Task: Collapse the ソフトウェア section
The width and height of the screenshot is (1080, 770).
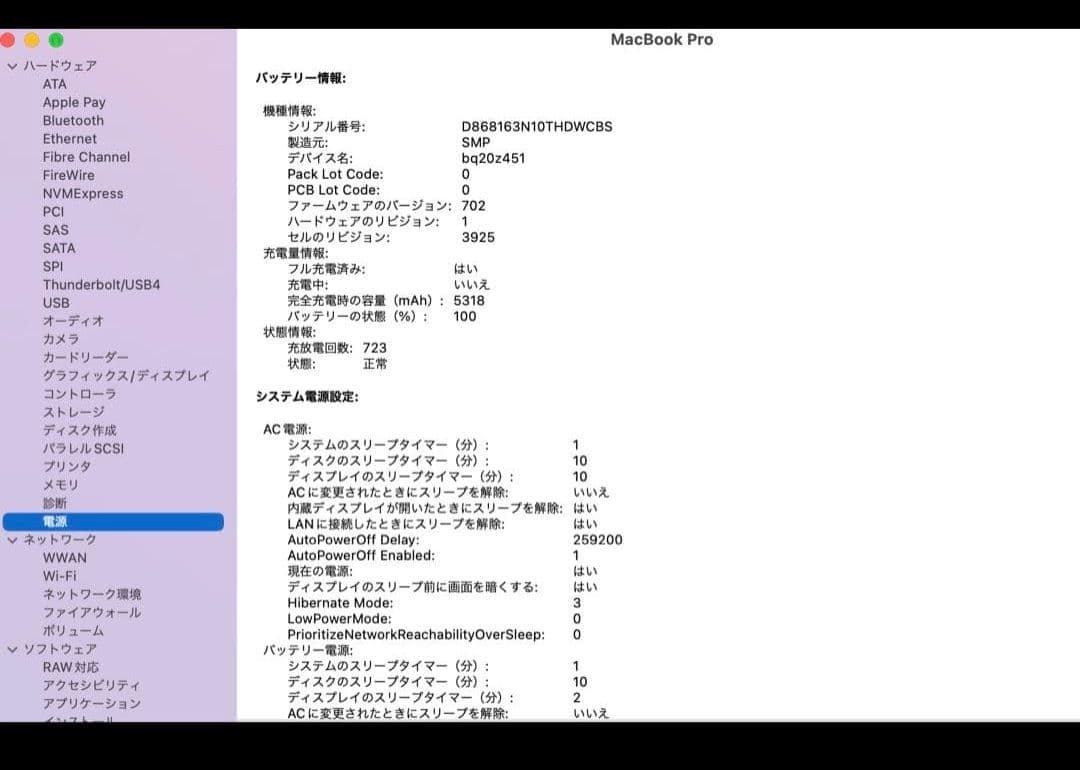Action: tap(12, 648)
